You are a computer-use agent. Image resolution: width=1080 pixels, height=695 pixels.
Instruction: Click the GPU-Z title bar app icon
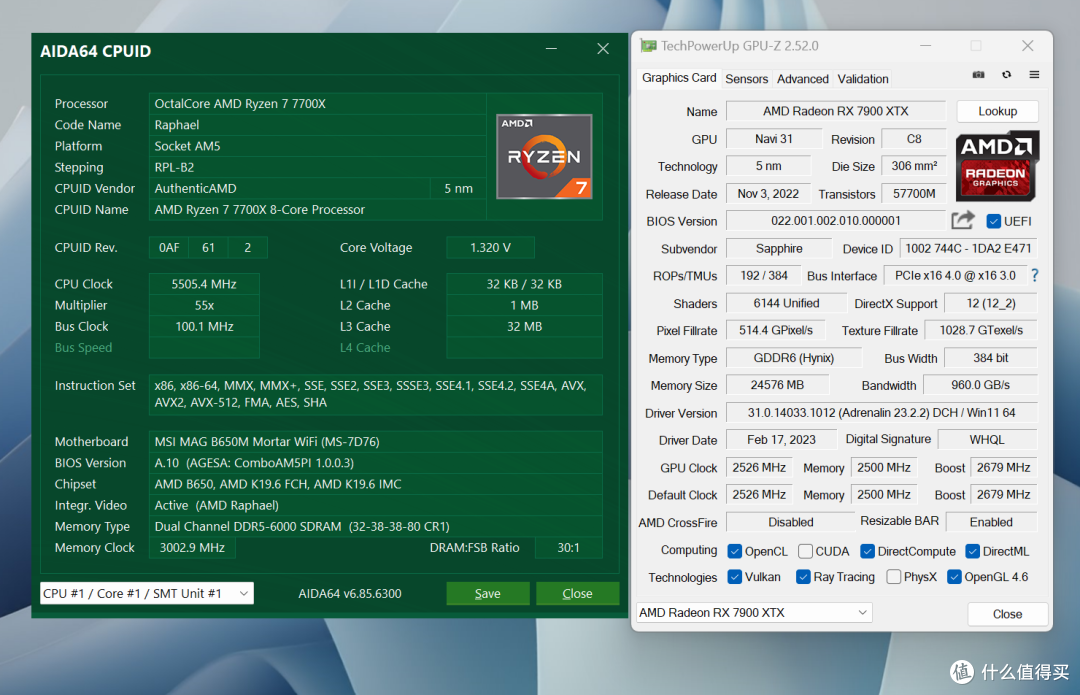tap(648, 46)
